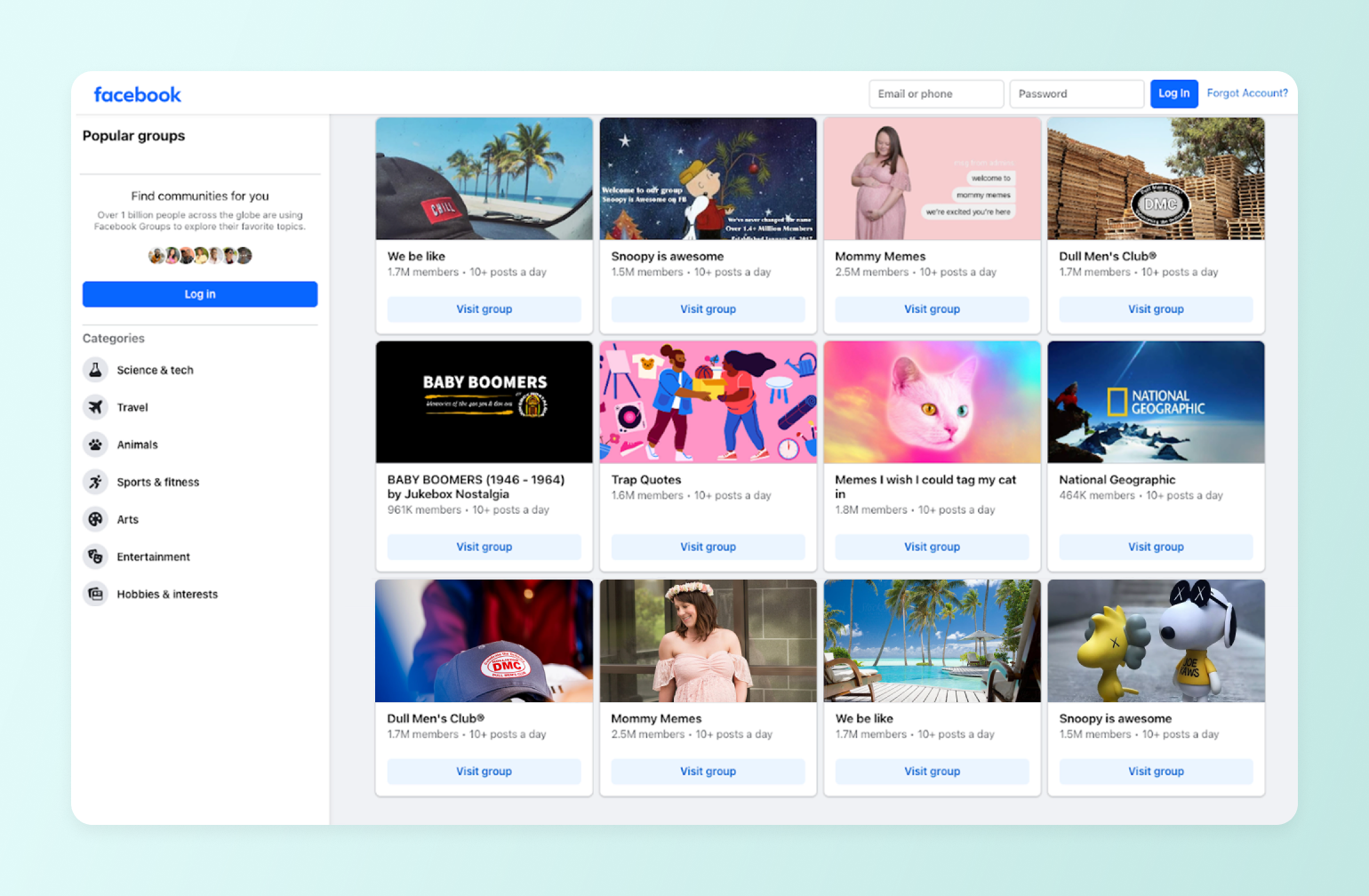Click the Travel airplane icon
This screenshot has width=1369, height=896.
pyautogui.click(x=95, y=407)
